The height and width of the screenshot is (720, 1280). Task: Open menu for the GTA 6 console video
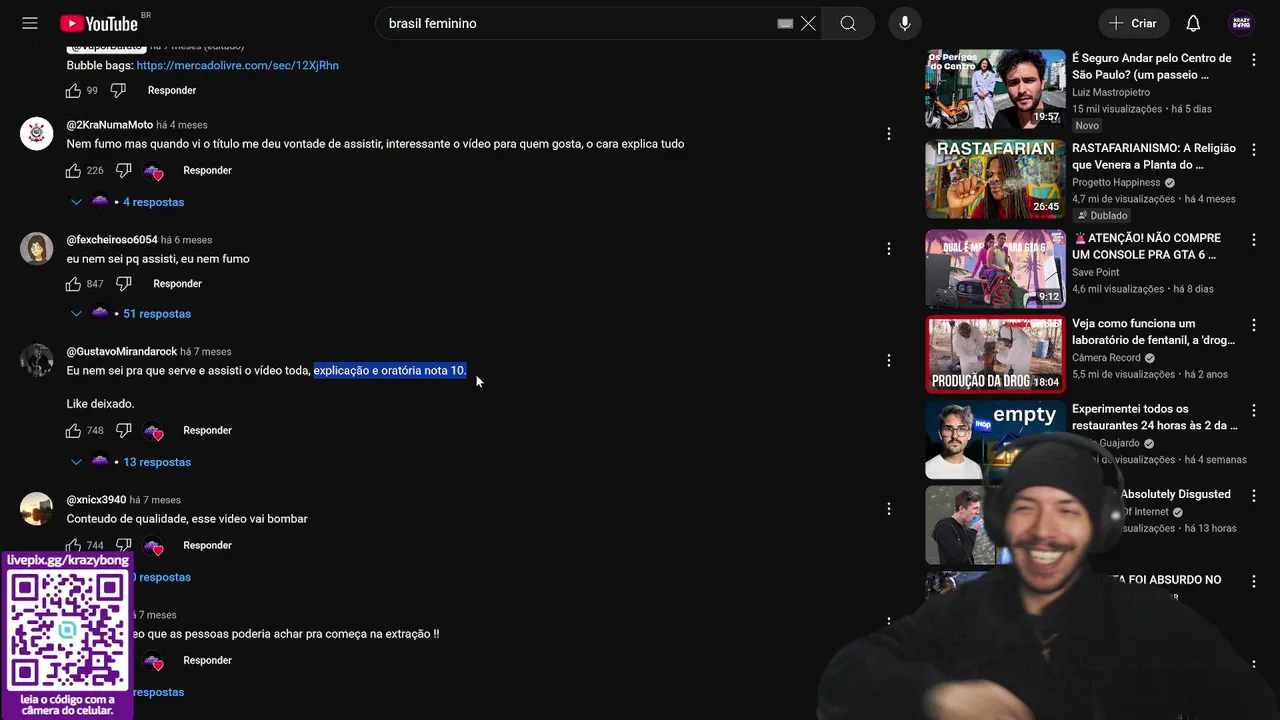tap(1254, 240)
